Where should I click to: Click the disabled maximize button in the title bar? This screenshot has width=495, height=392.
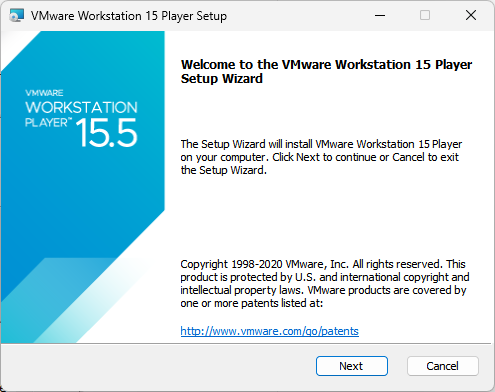425,15
